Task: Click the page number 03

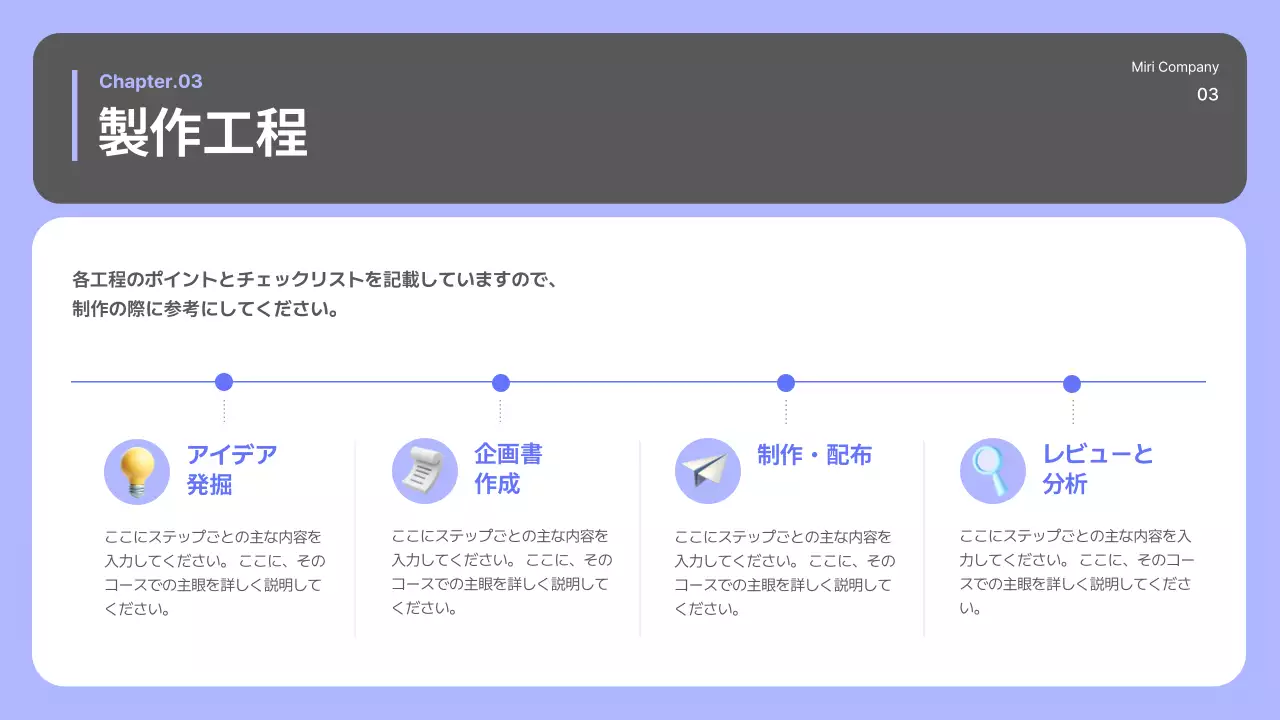Action: [1208, 94]
